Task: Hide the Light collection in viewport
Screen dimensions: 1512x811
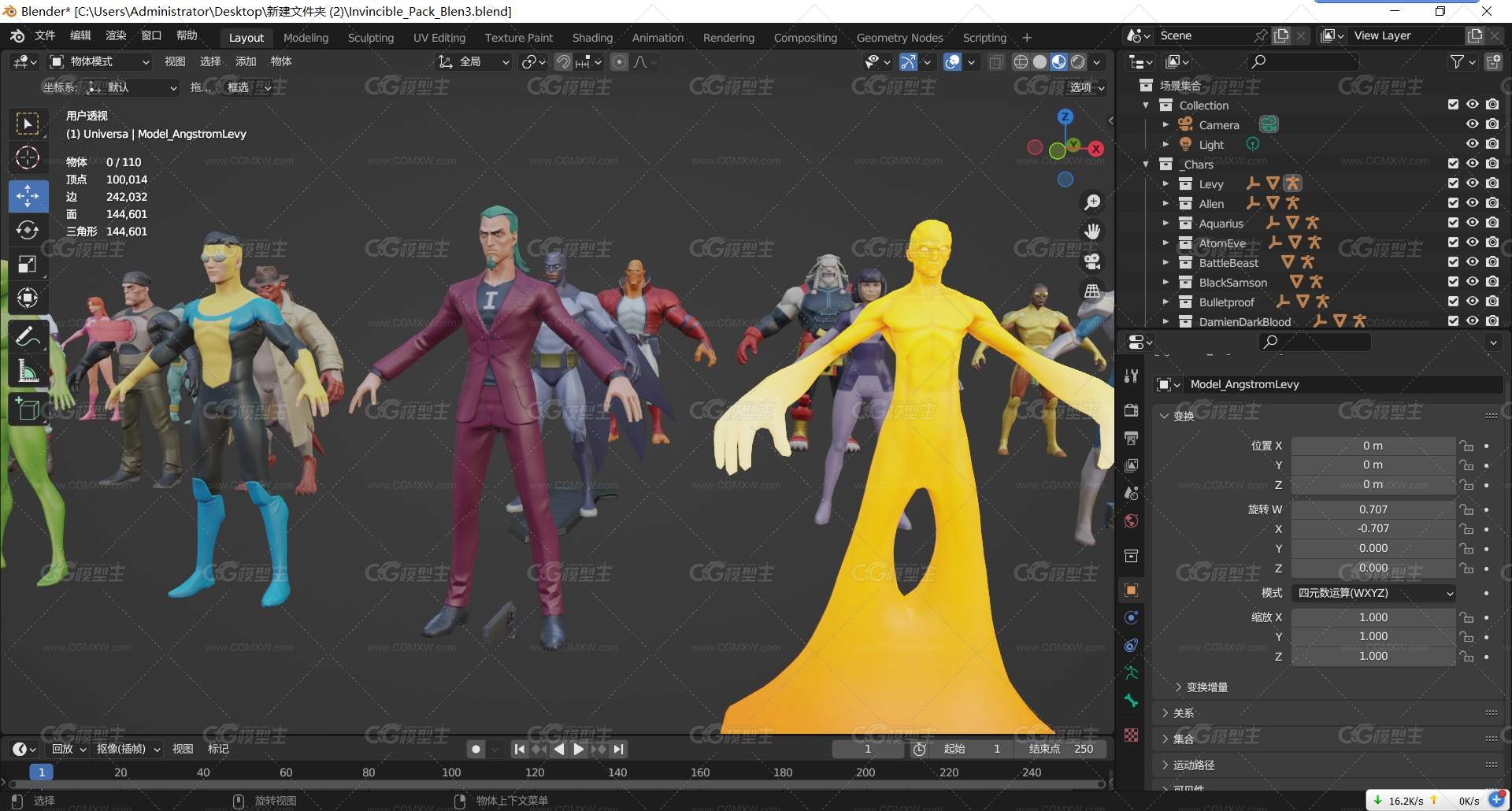Action: coord(1472,144)
